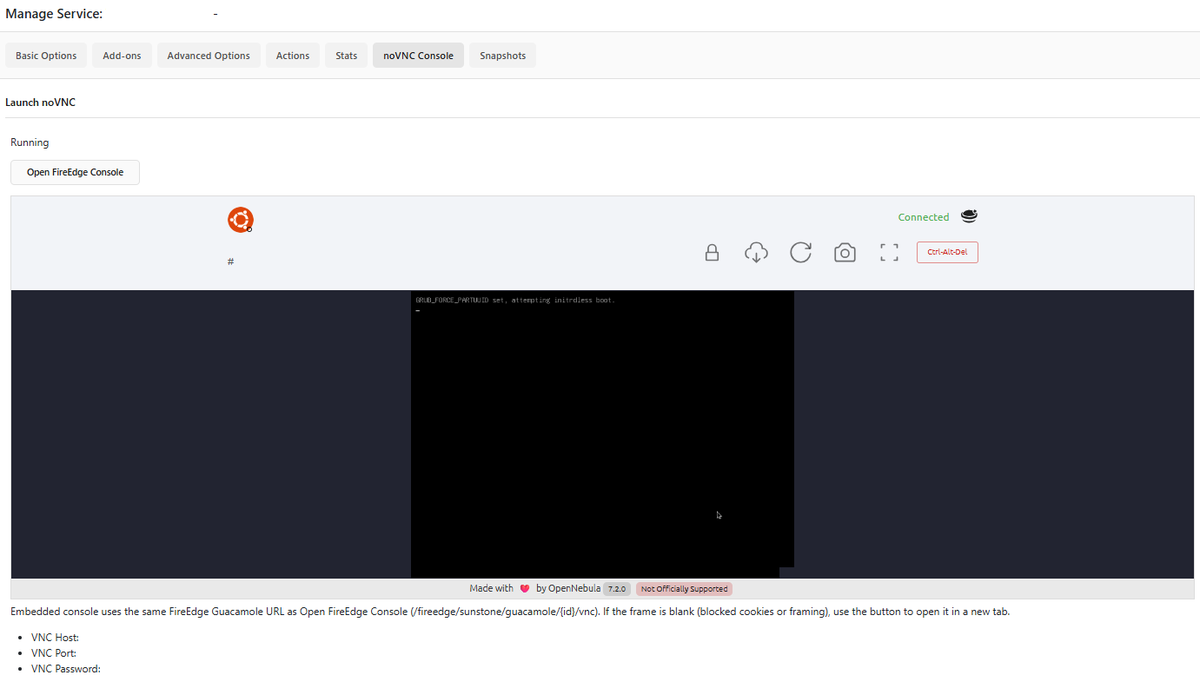Switch to the Basic Options tab

(46, 55)
